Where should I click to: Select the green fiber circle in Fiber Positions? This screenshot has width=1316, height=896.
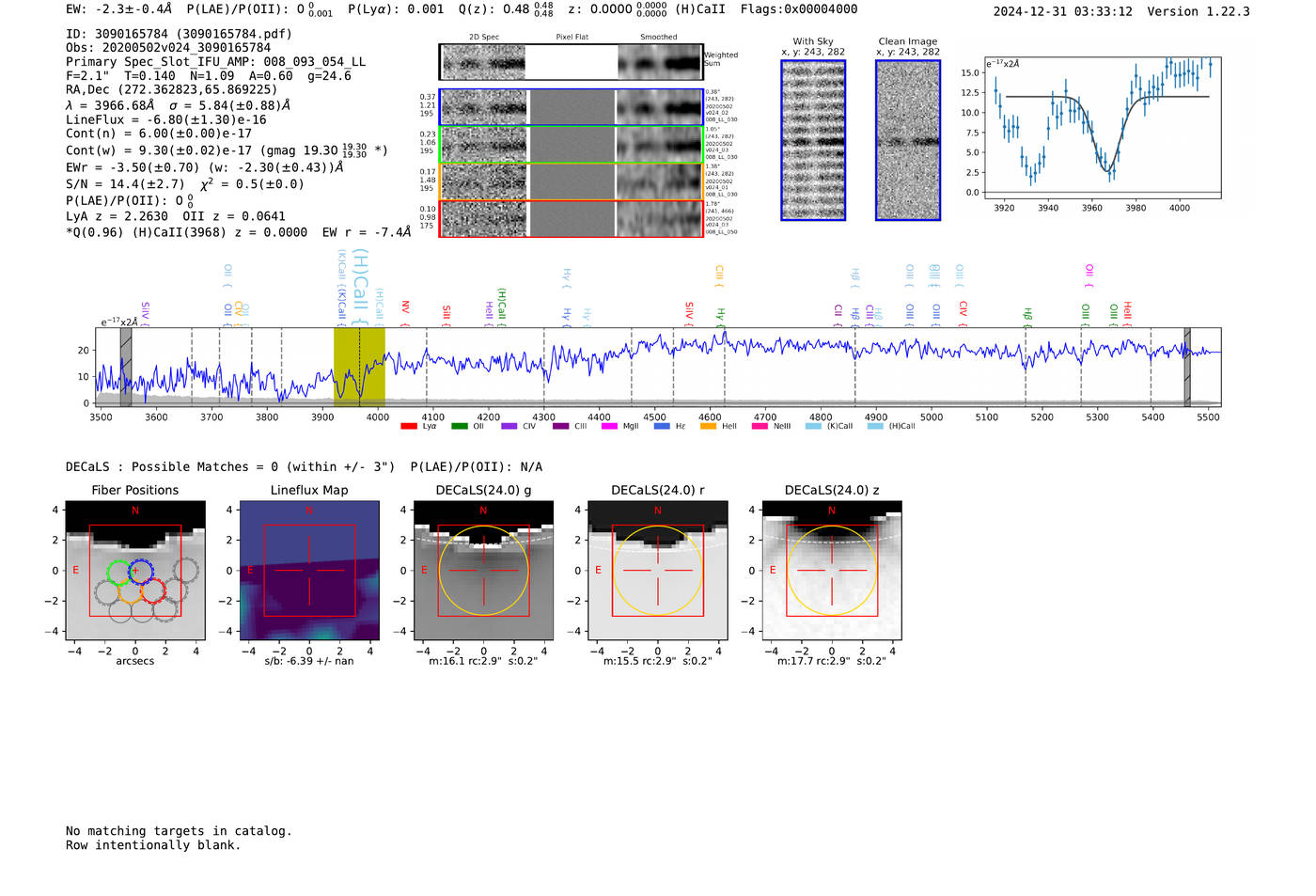118,572
